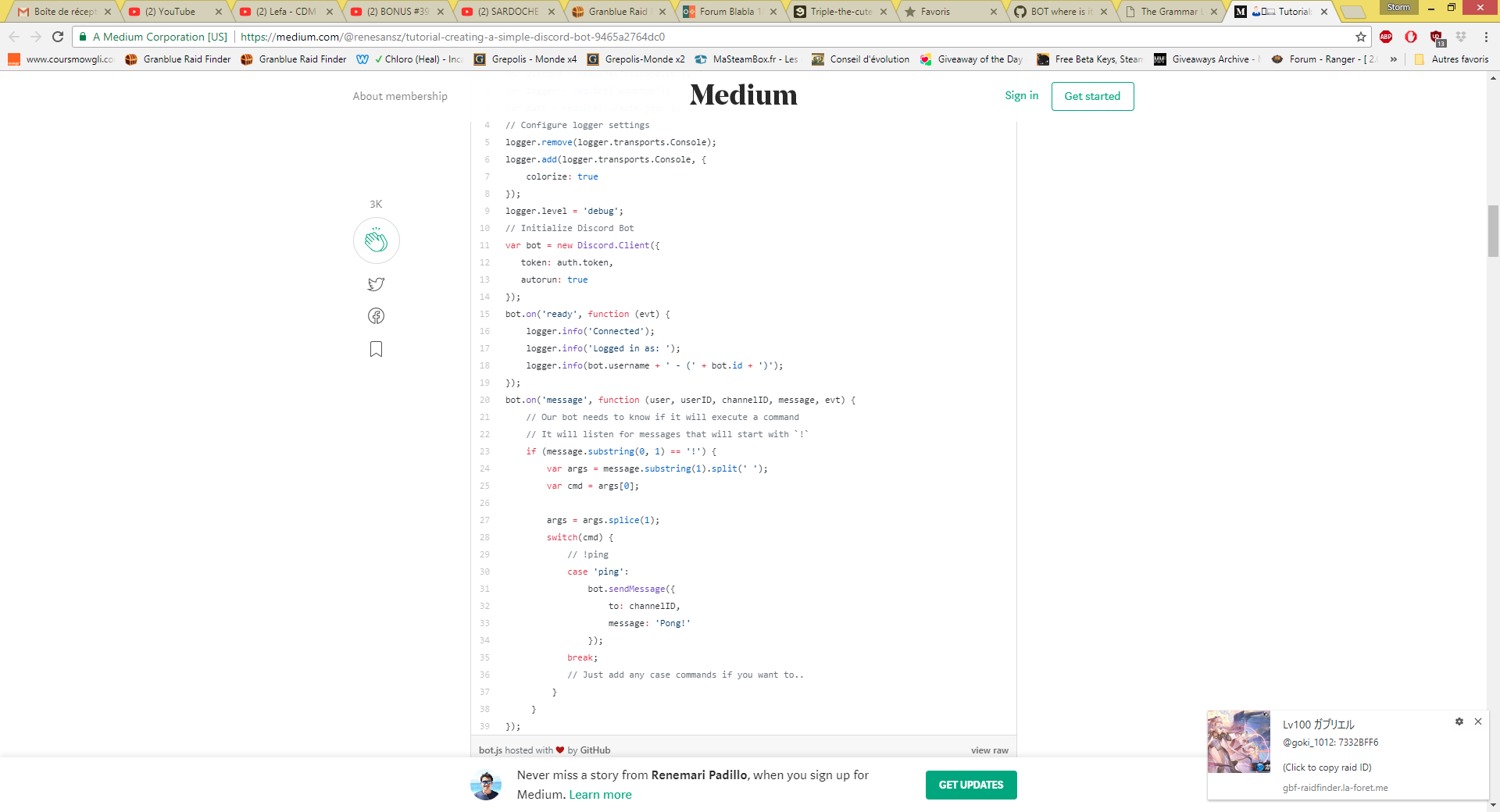Star this page in the address bar
1500x812 pixels.
pyautogui.click(x=1359, y=36)
